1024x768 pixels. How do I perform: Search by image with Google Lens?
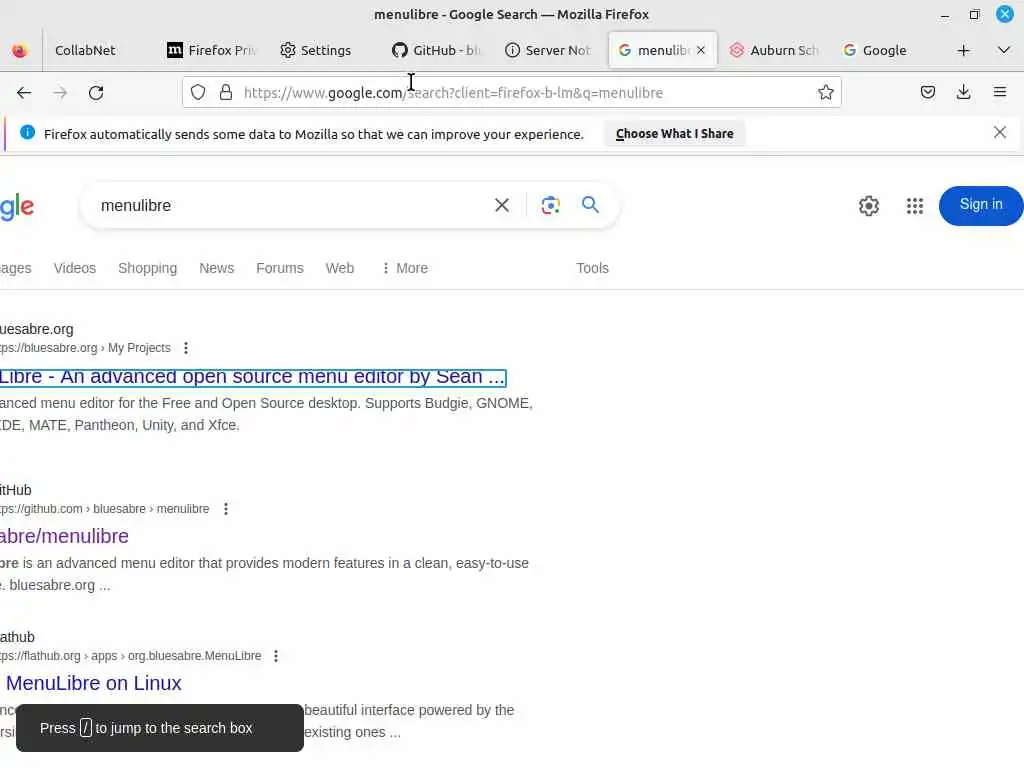551,205
